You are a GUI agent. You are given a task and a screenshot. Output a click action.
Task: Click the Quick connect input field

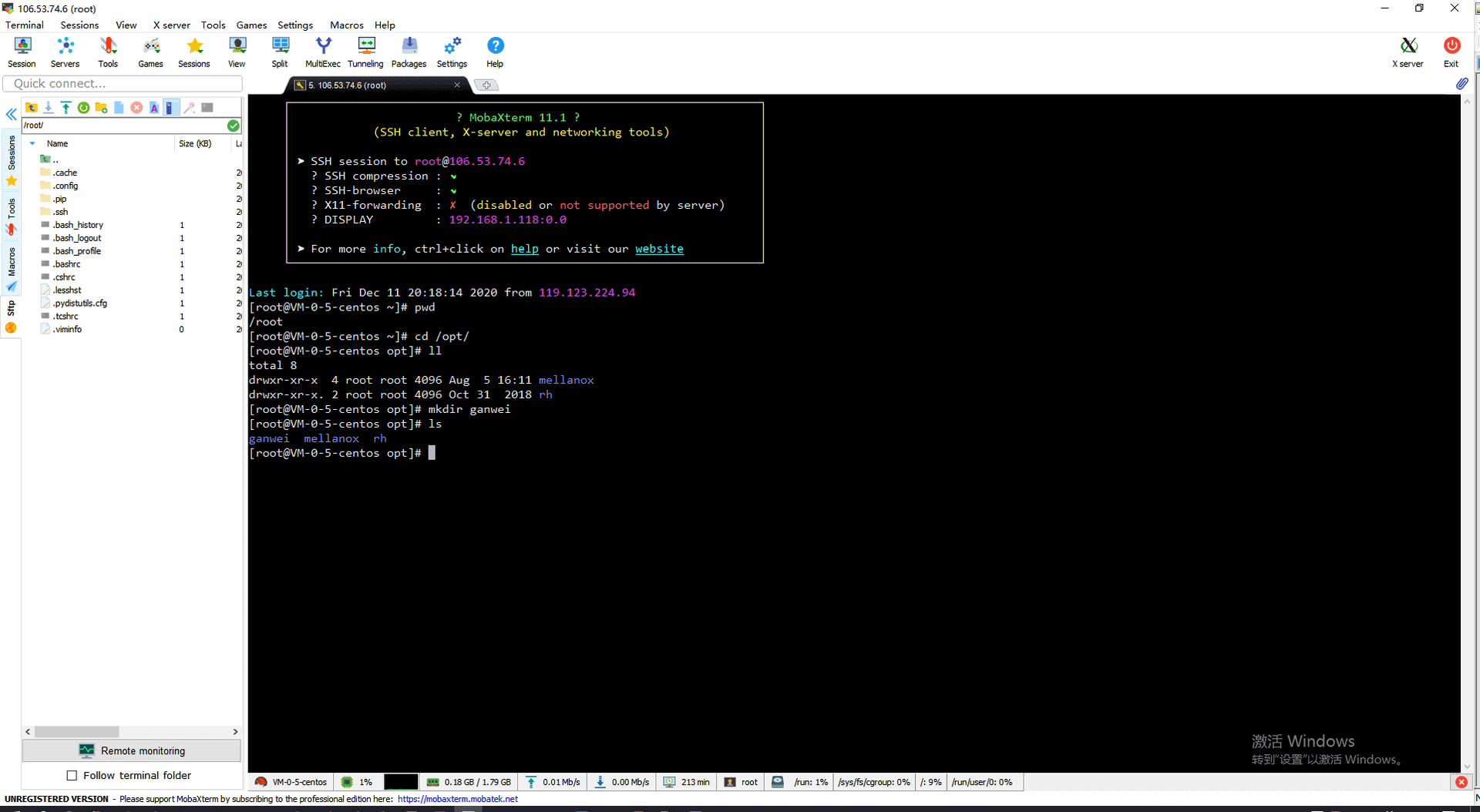click(x=123, y=83)
